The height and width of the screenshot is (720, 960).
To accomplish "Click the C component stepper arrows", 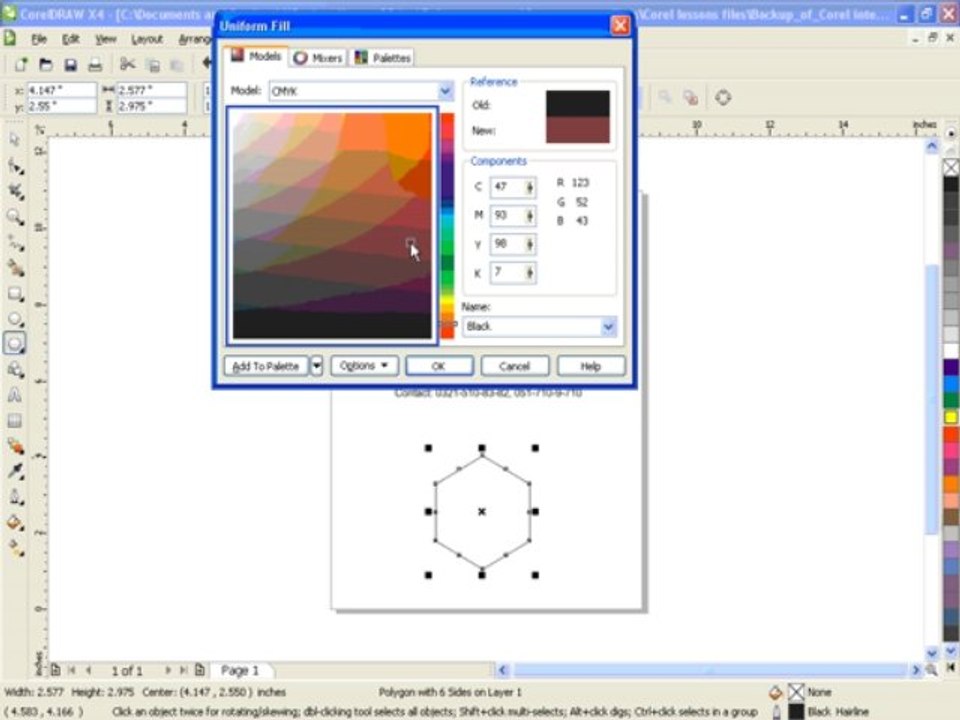I will click(x=530, y=187).
